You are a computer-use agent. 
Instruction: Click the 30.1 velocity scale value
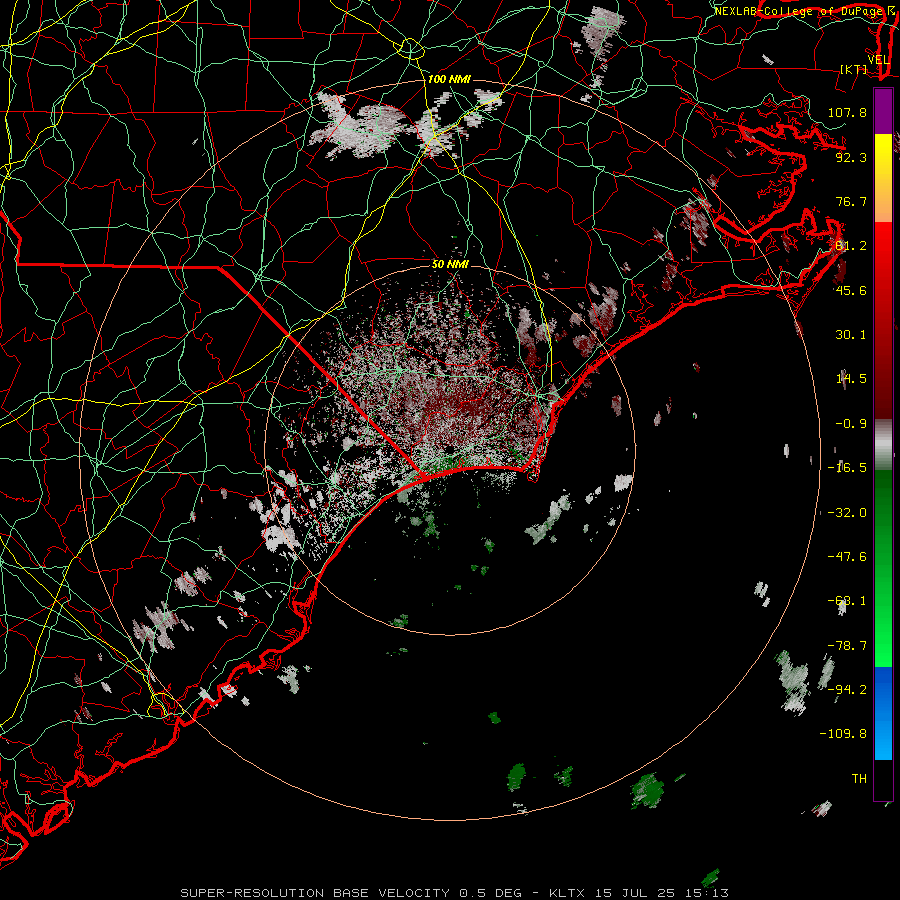[851, 335]
